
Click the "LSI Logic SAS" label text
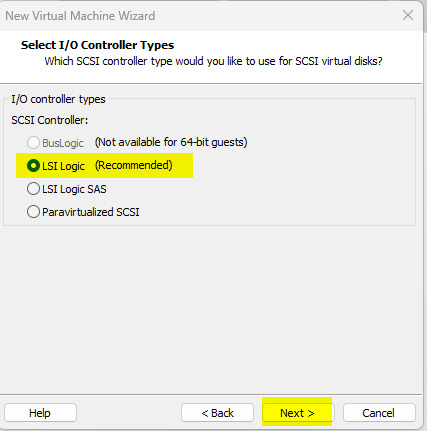pos(74,189)
